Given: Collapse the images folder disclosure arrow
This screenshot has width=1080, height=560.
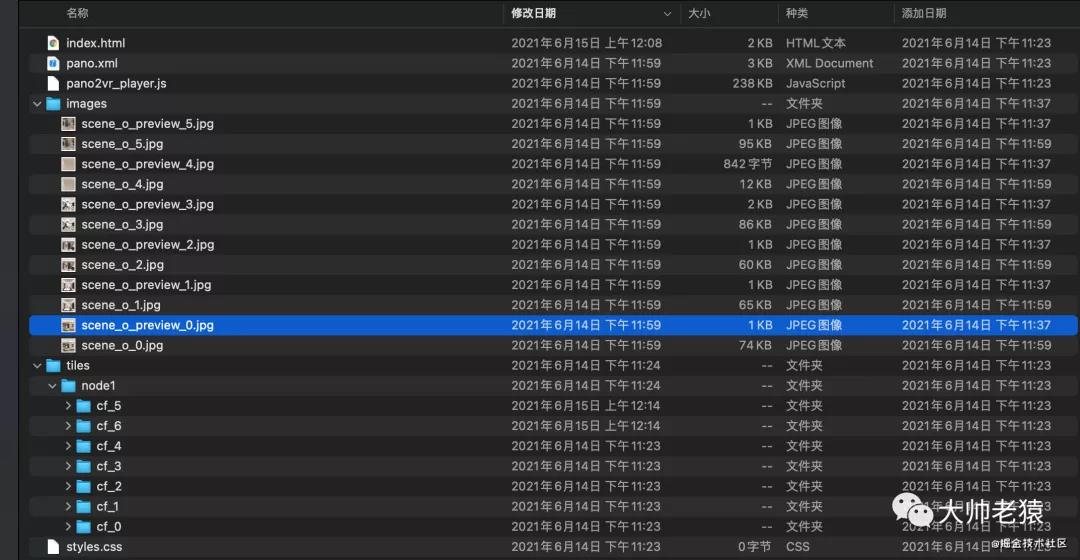Looking at the screenshot, I should 37,104.
